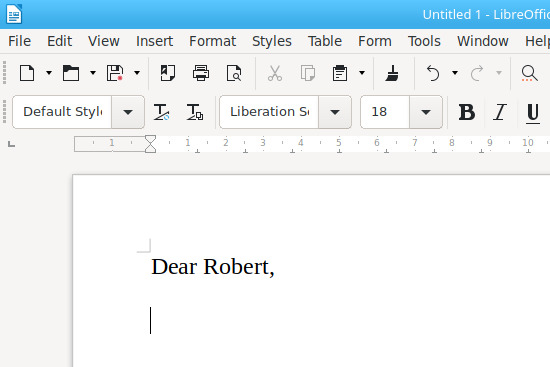Click the tab stop type selector at ruler corner
This screenshot has width=550, height=367.
(11, 144)
